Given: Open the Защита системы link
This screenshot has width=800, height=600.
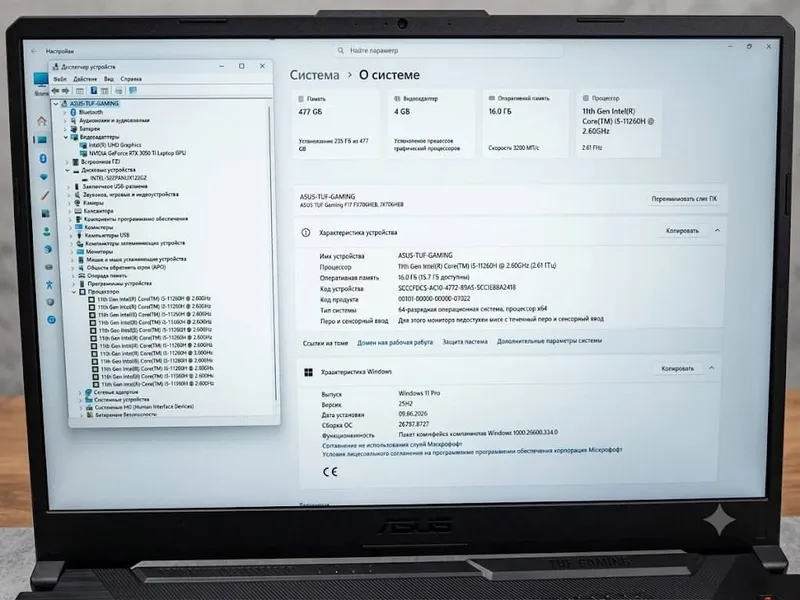Looking at the screenshot, I should click(465, 341).
